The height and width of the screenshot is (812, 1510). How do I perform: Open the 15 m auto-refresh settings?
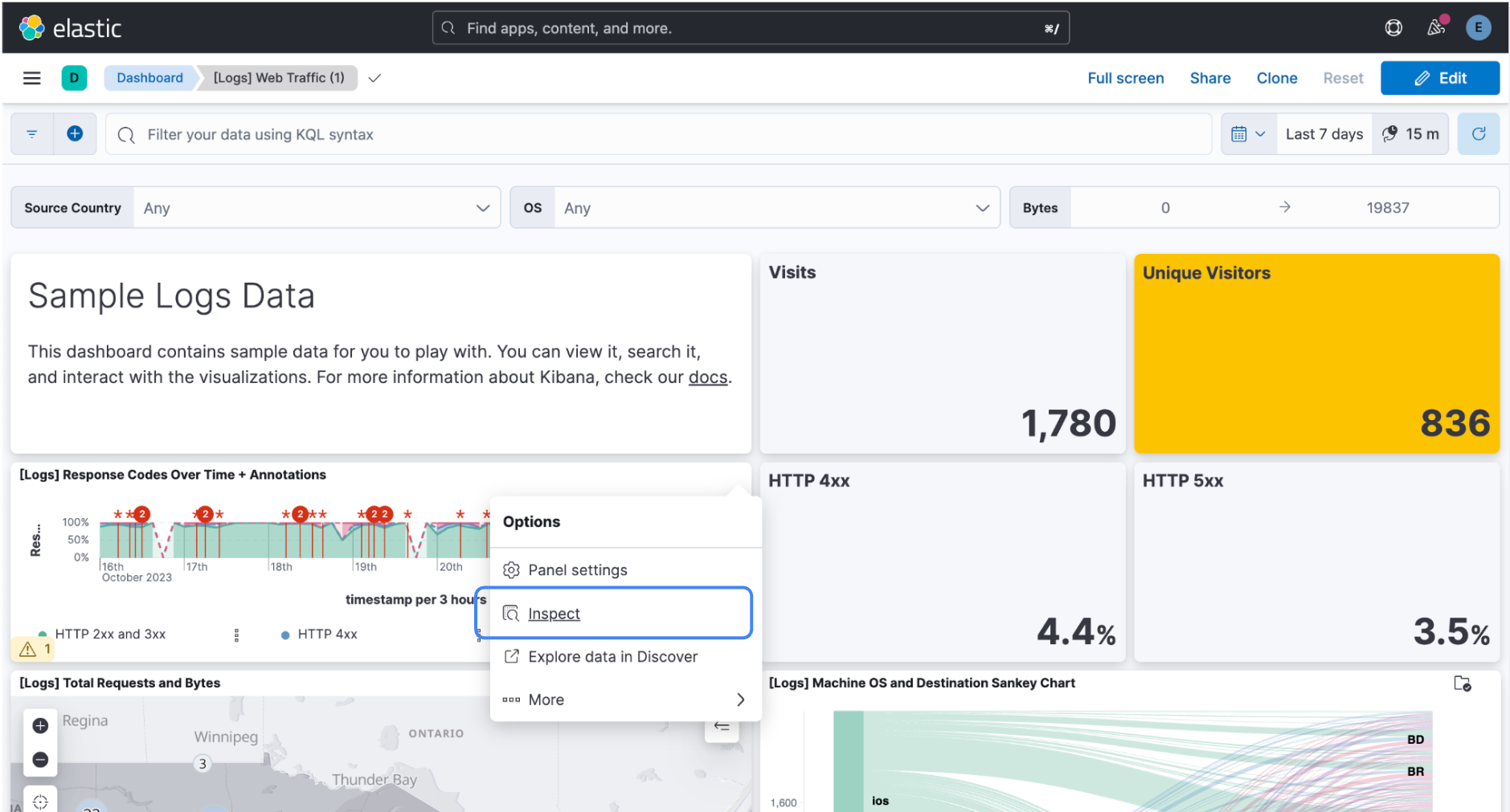(x=1410, y=134)
